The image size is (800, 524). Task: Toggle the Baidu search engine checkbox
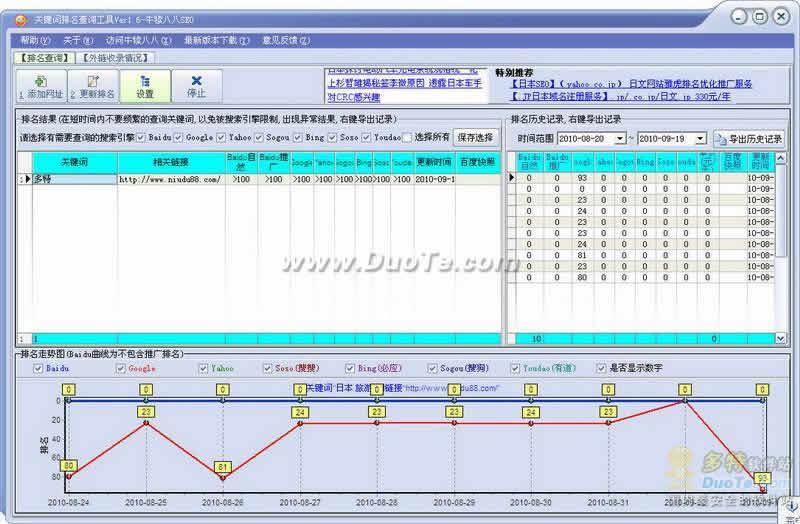pyautogui.click(x=141, y=137)
